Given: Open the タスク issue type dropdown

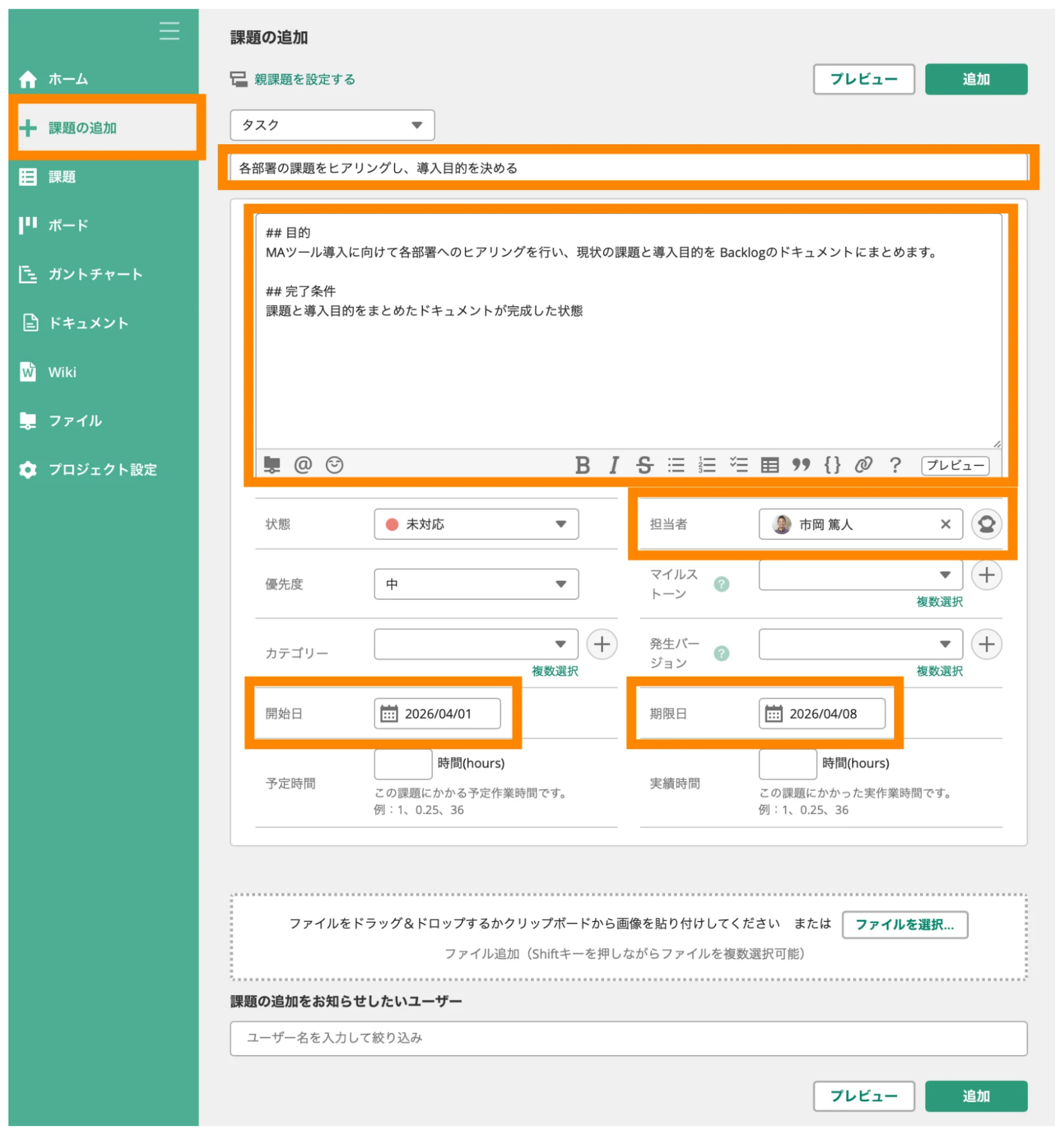Looking at the screenshot, I should [332, 125].
